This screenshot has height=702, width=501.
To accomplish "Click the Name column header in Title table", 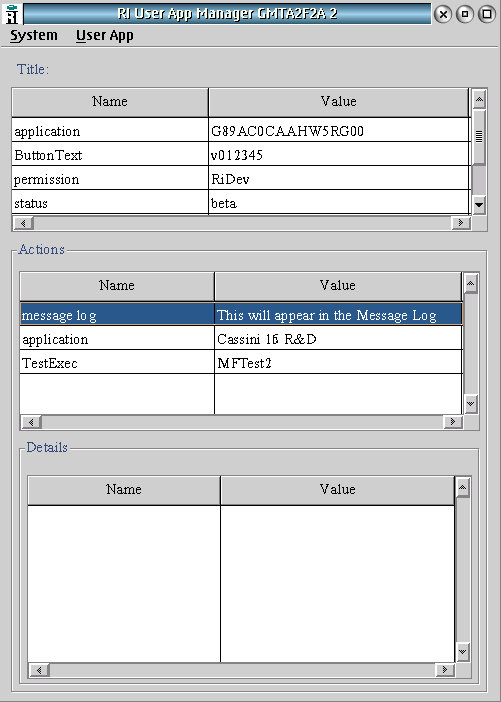I will click(110, 102).
